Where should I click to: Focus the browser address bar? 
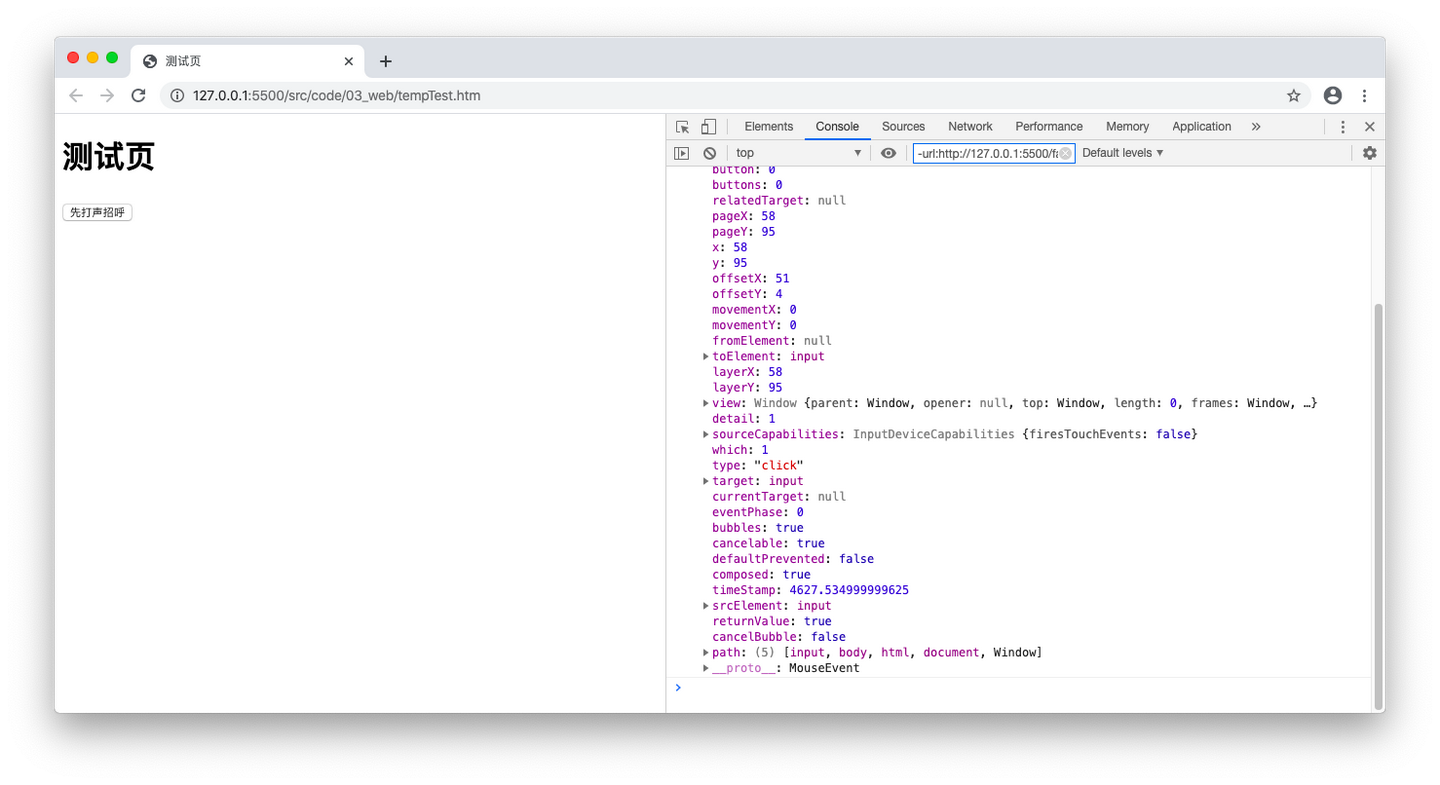coord(735,96)
